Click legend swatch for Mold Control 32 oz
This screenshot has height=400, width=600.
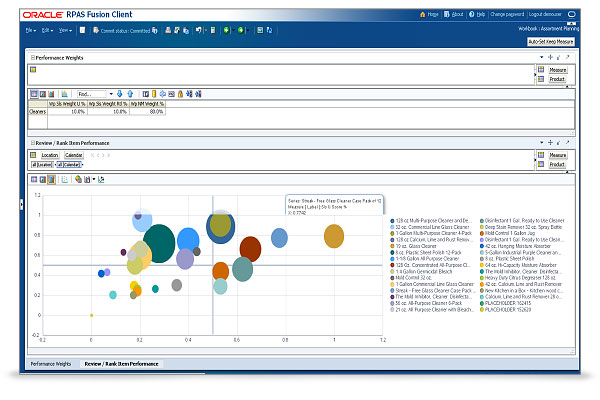392,278
